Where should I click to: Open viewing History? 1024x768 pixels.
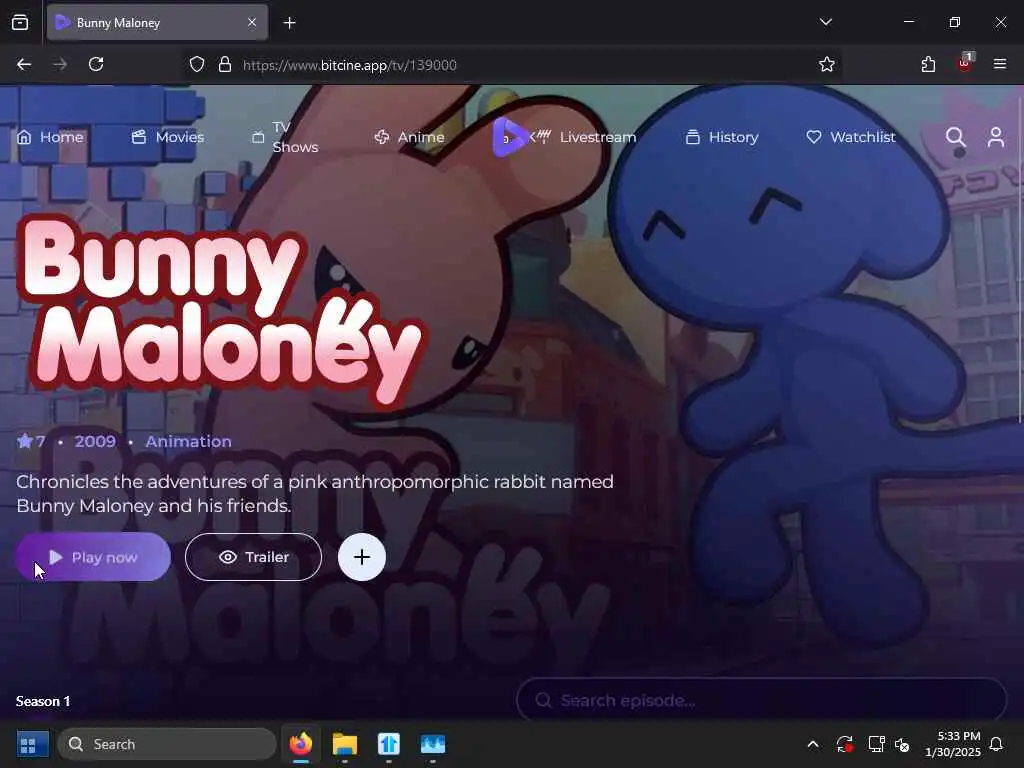(722, 137)
